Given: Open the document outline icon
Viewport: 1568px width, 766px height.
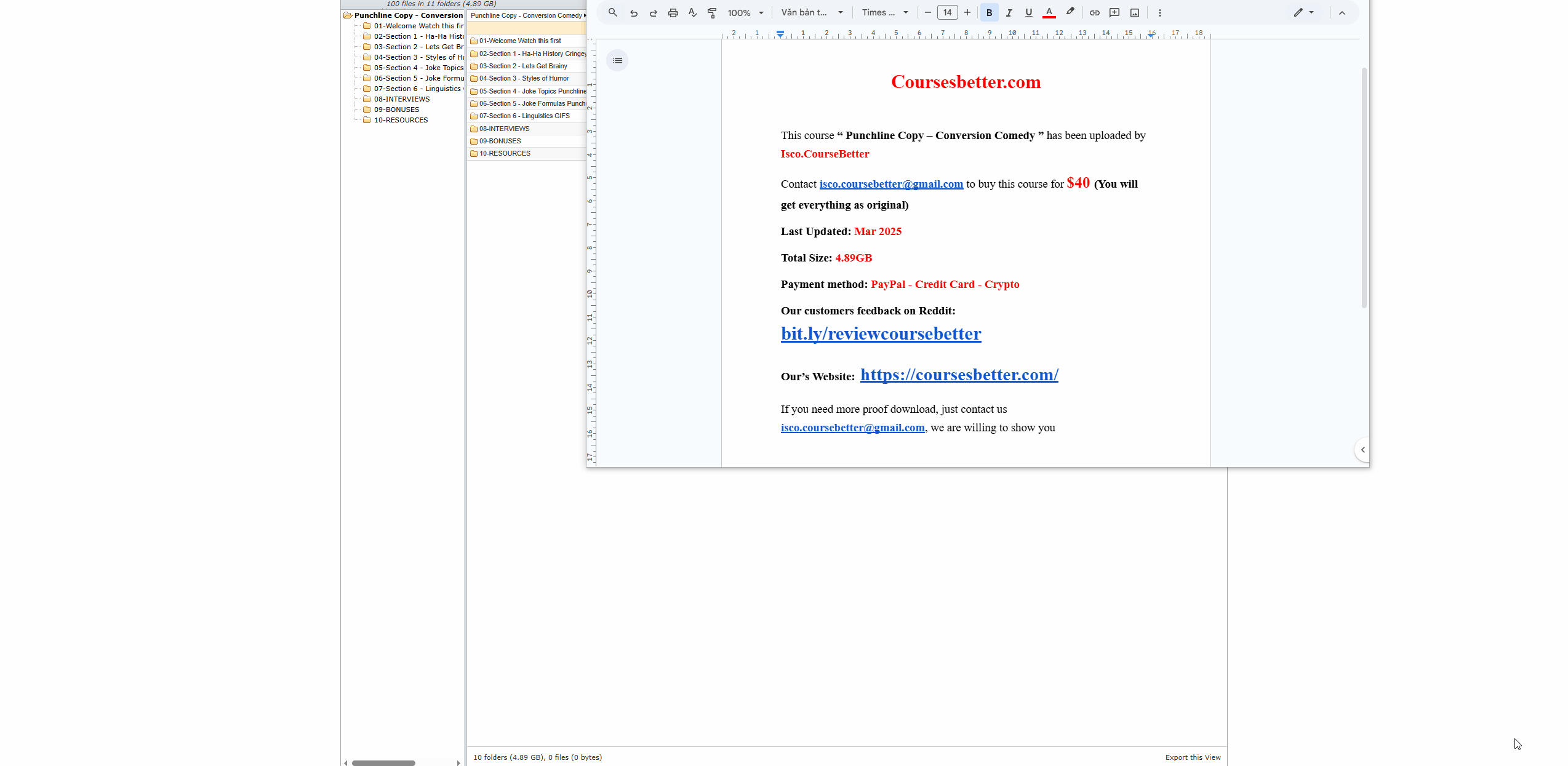Looking at the screenshot, I should coord(617,60).
